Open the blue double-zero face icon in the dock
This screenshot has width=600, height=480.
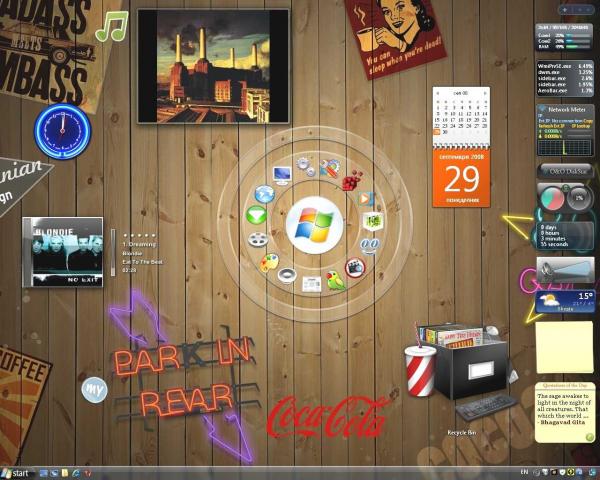pyautogui.click(x=370, y=246)
